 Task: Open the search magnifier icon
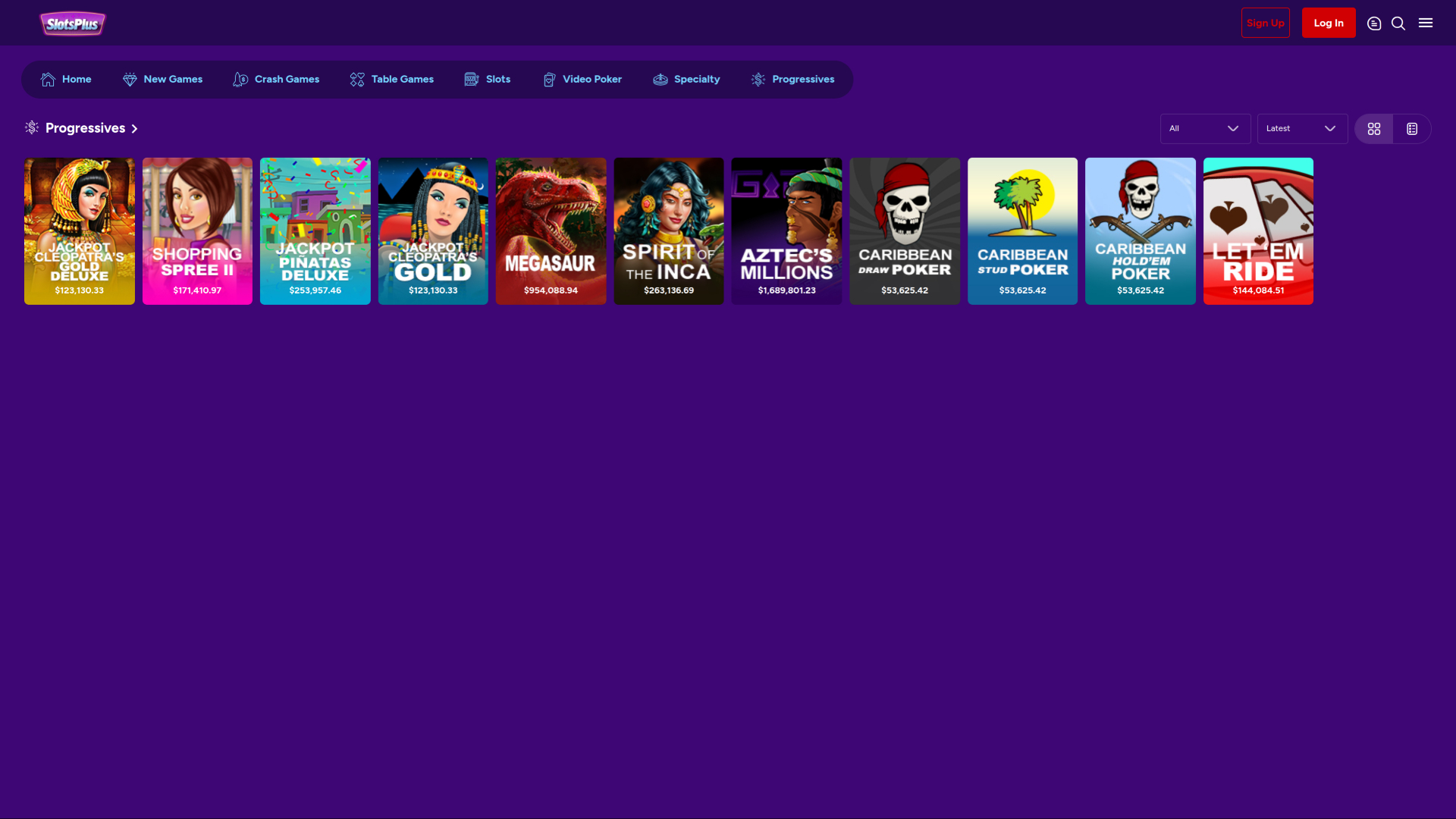[1398, 23]
